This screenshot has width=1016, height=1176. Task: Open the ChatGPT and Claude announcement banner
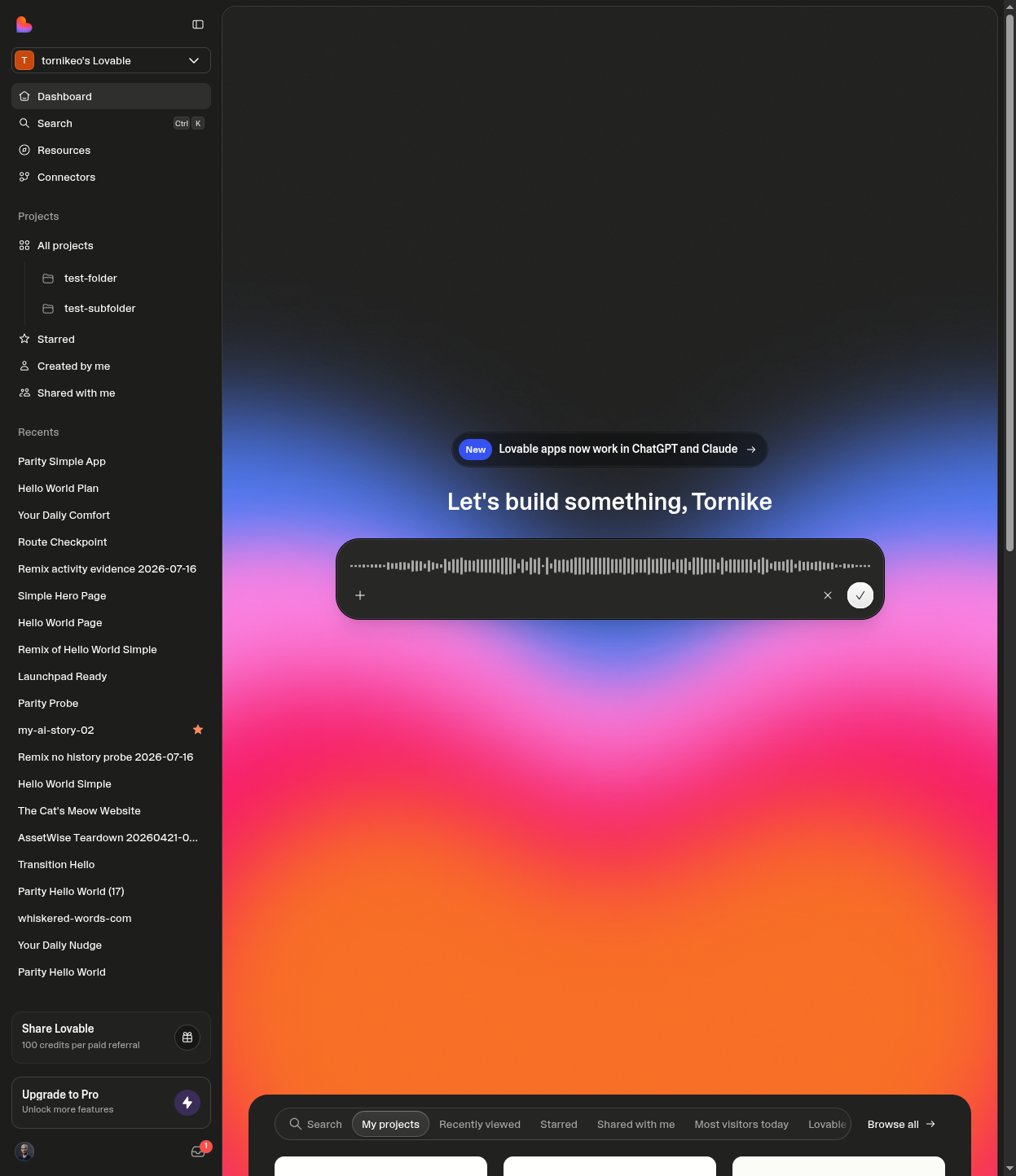[609, 450]
